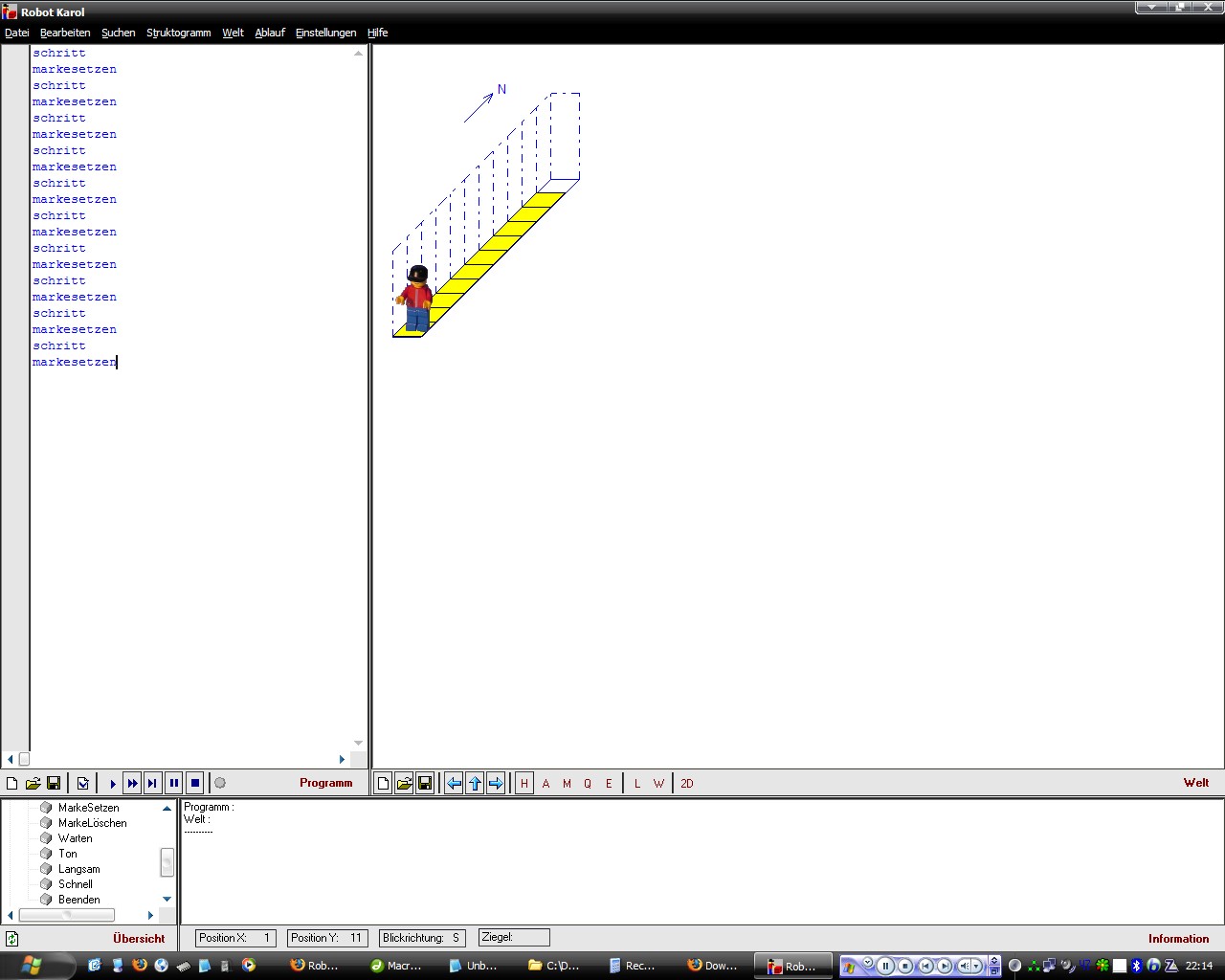This screenshot has height=980, width=1225.
Task: Click the A (Aufheben) world button
Action: pos(546,783)
